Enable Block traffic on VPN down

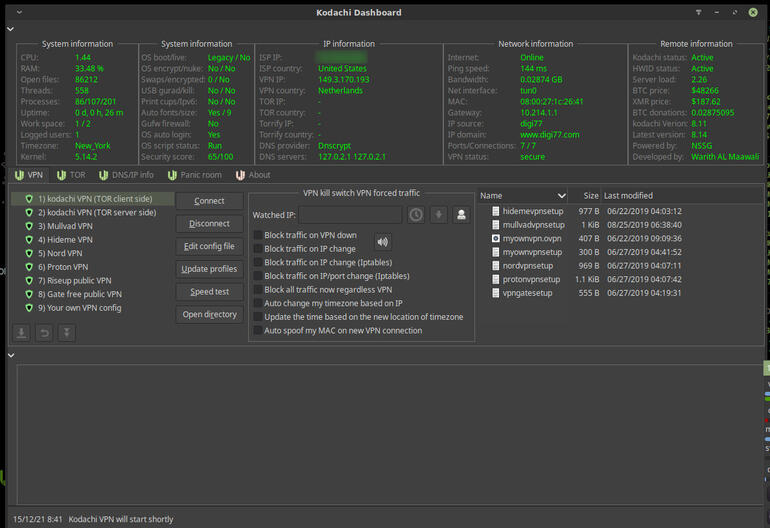coord(258,235)
